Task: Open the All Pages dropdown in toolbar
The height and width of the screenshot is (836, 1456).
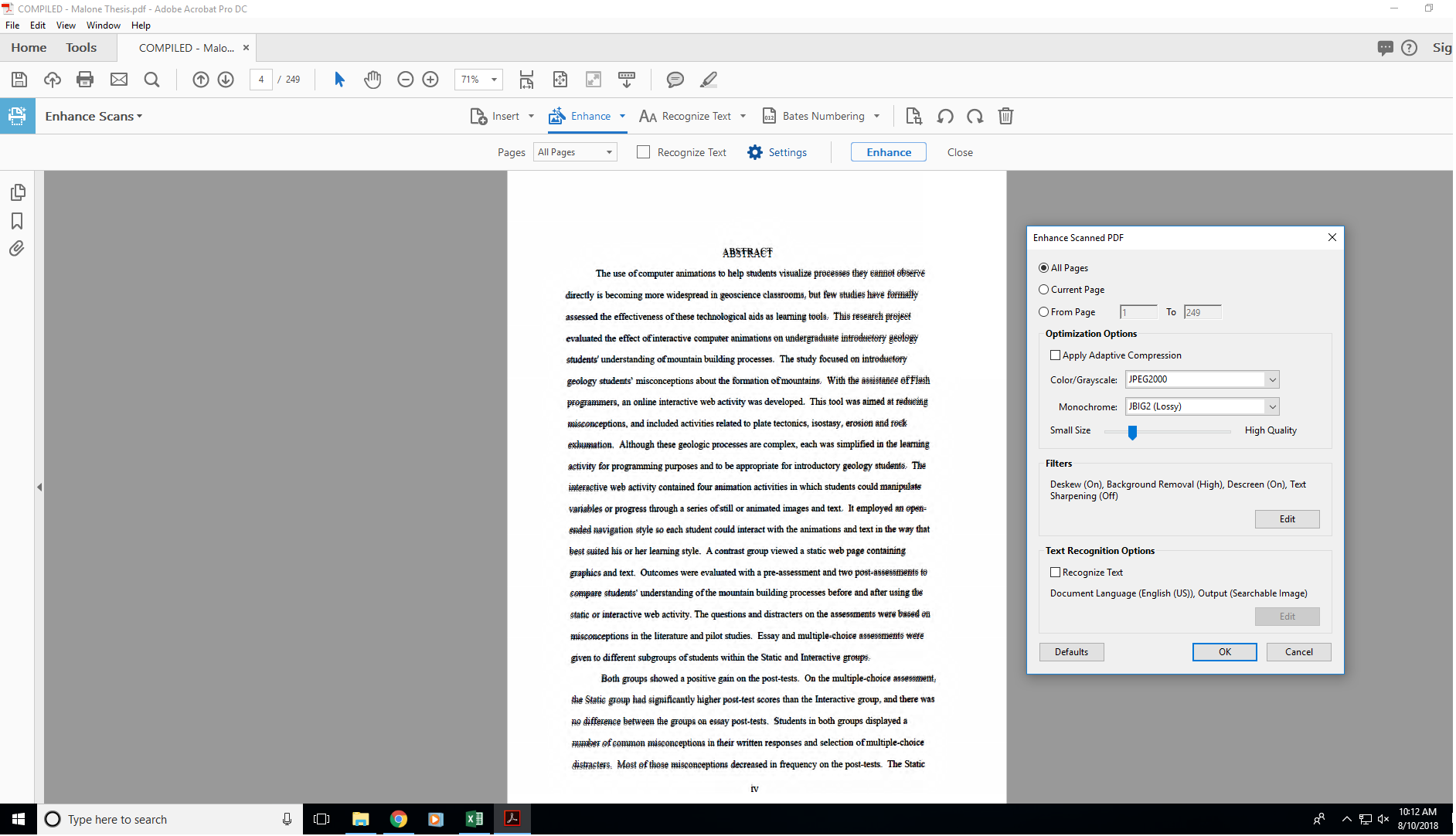Action: (575, 153)
